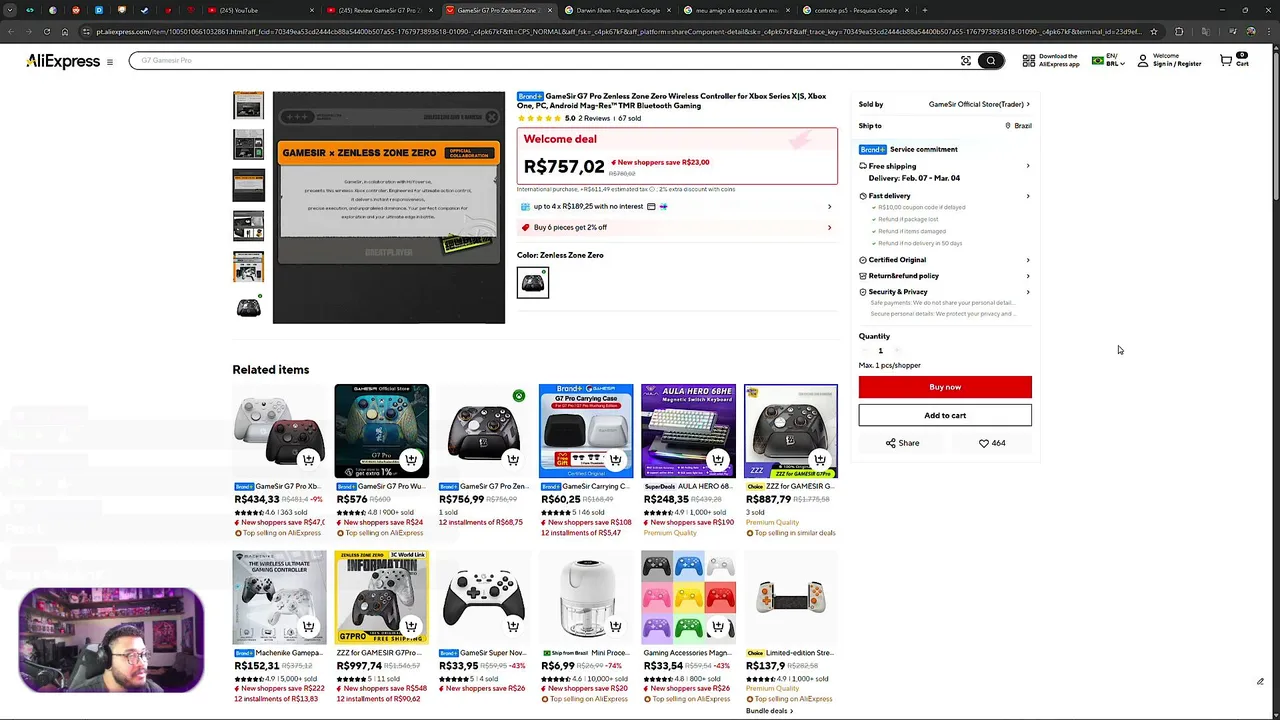Viewport: 1280px width, 720px height.
Task: Click the last controller gallery thumbnail
Action: coord(249,308)
